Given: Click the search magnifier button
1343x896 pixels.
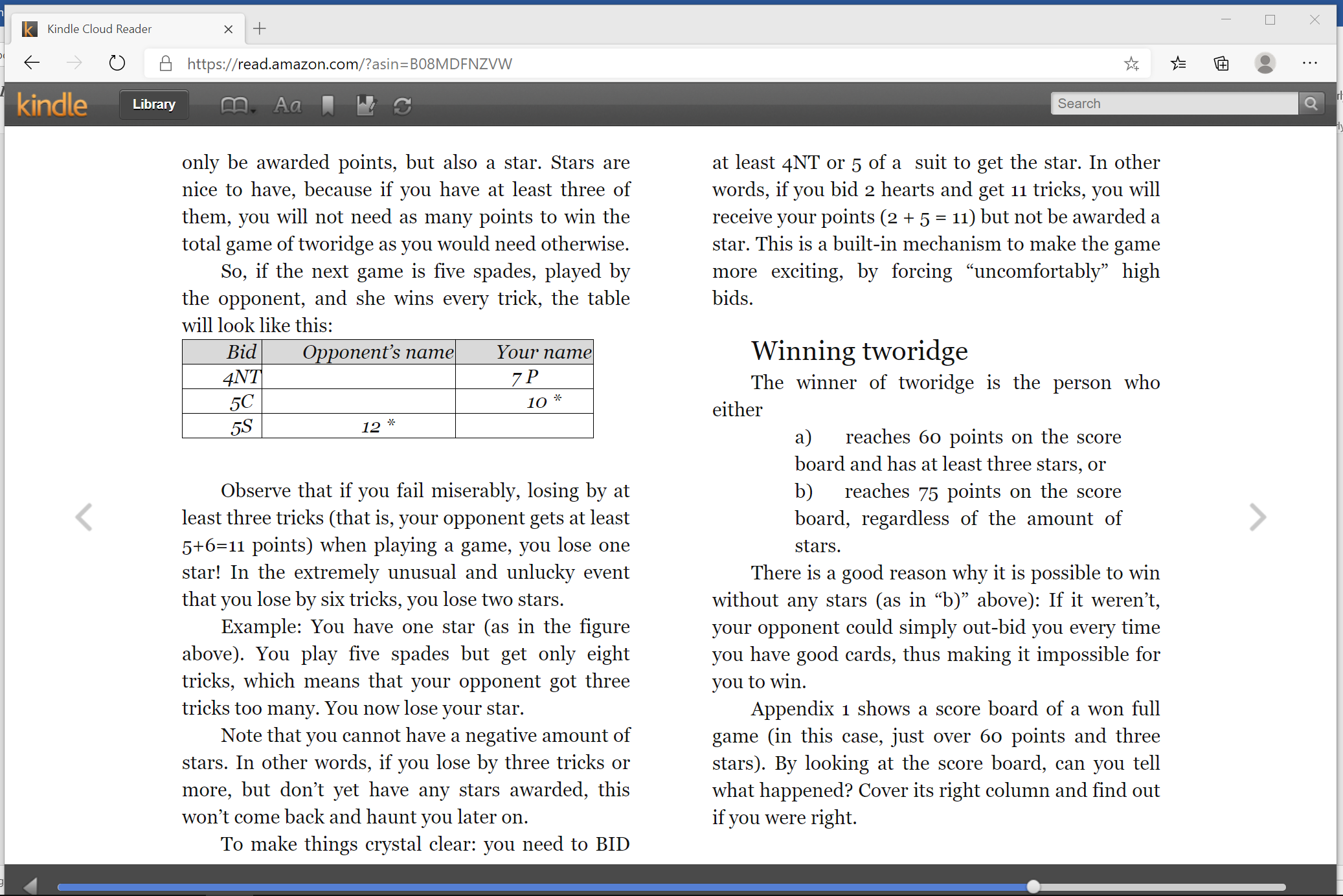Looking at the screenshot, I should (x=1311, y=104).
